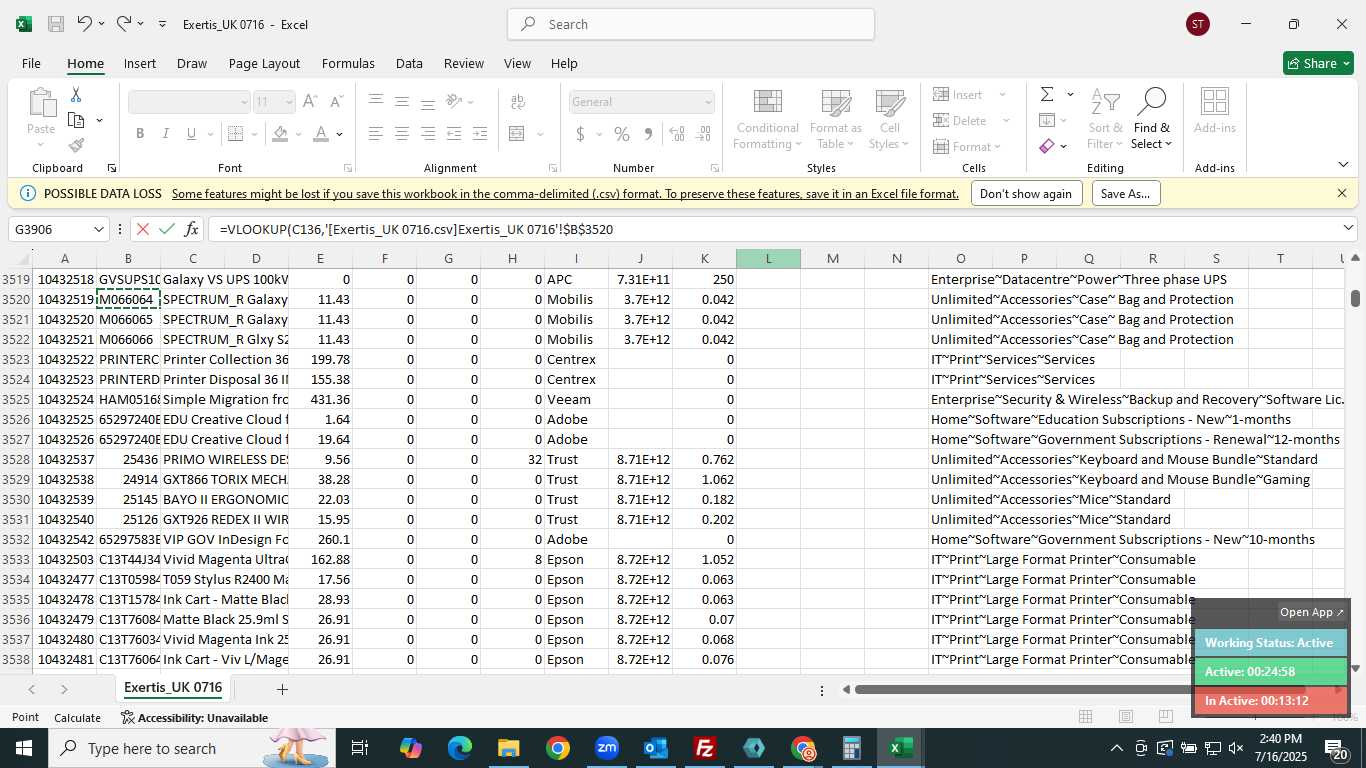The height and width of the screenshot is (768, 1366).
Task: Open the font name dropdown
Action: coord(244,102)
